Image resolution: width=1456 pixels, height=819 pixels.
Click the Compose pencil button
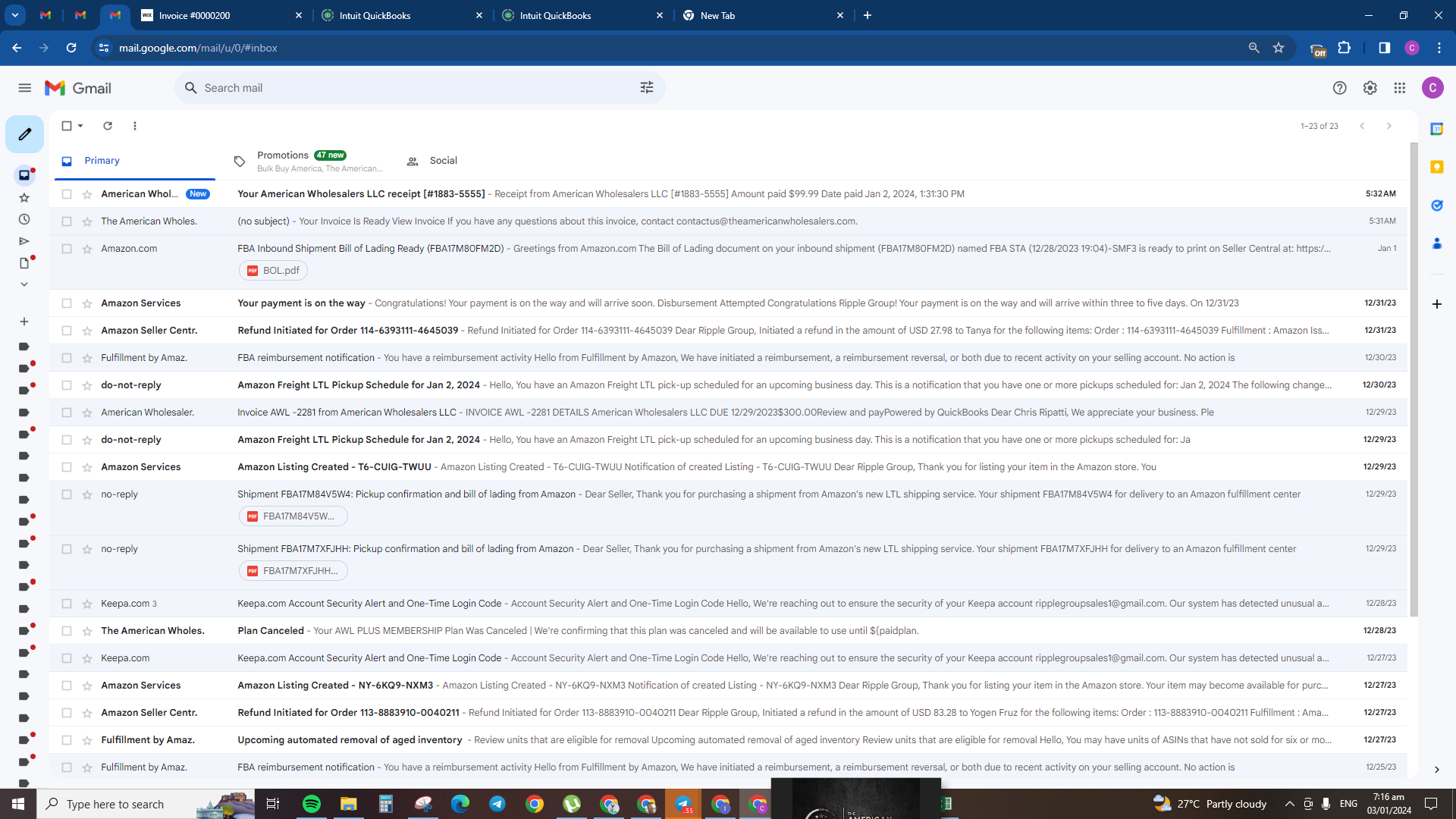click(x=25, y=134)
